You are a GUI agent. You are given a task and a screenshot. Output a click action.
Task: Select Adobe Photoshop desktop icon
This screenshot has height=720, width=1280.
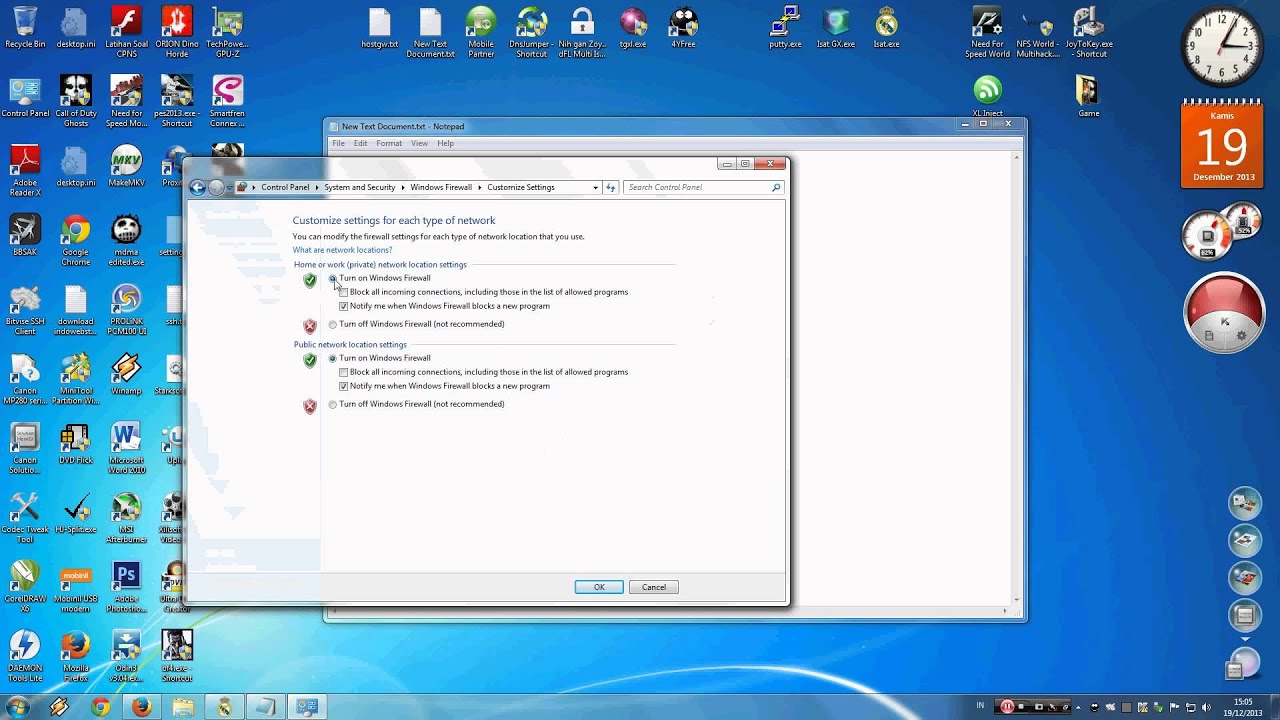click(x=126, y=587)
